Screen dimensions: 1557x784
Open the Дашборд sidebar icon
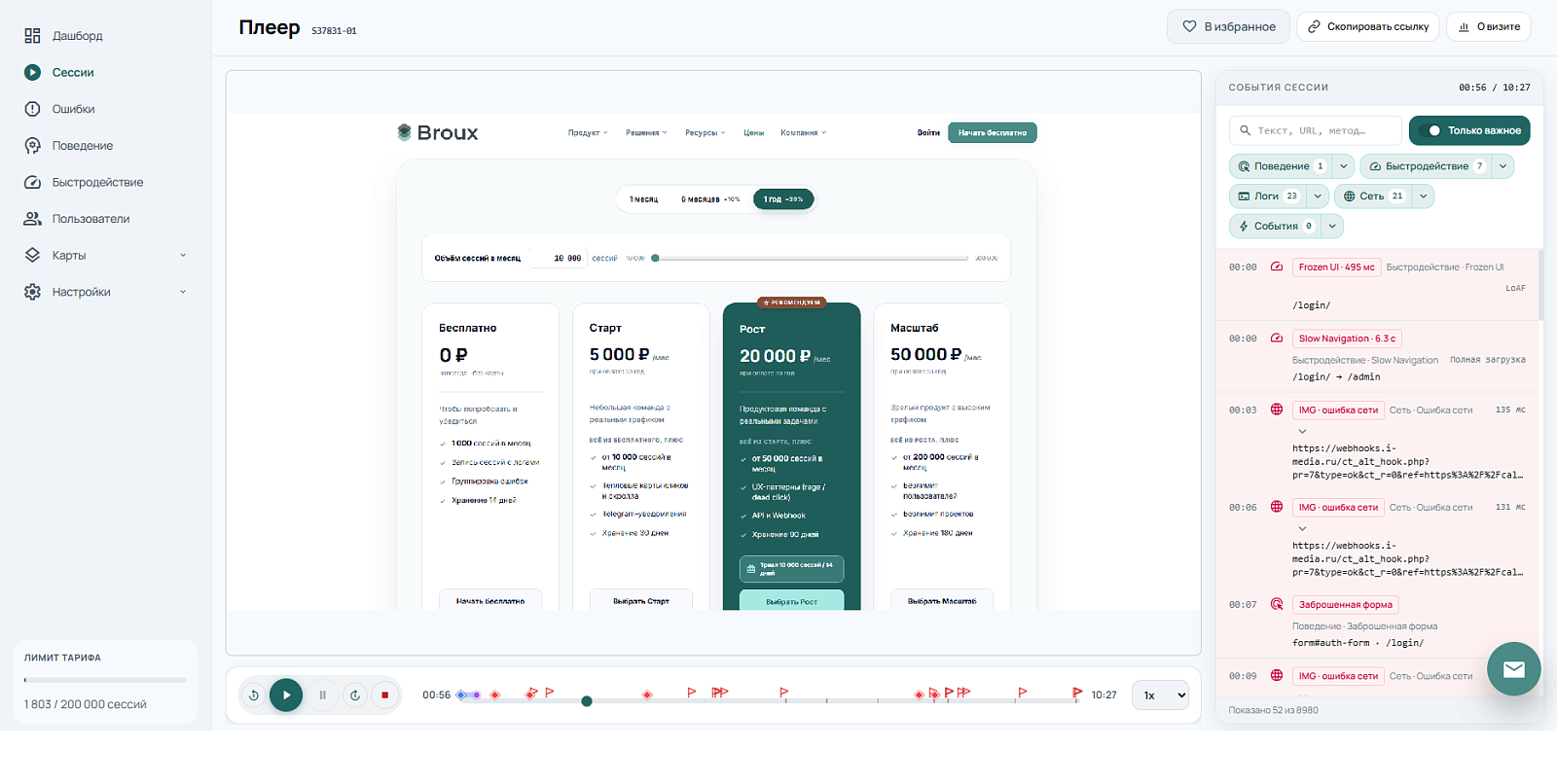pyautogui.click(x=32, y=36)
